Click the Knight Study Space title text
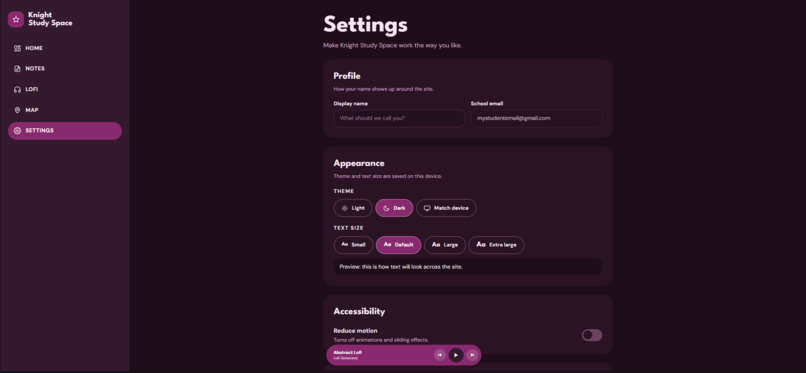The image size is (806, 373). (50, 20)
